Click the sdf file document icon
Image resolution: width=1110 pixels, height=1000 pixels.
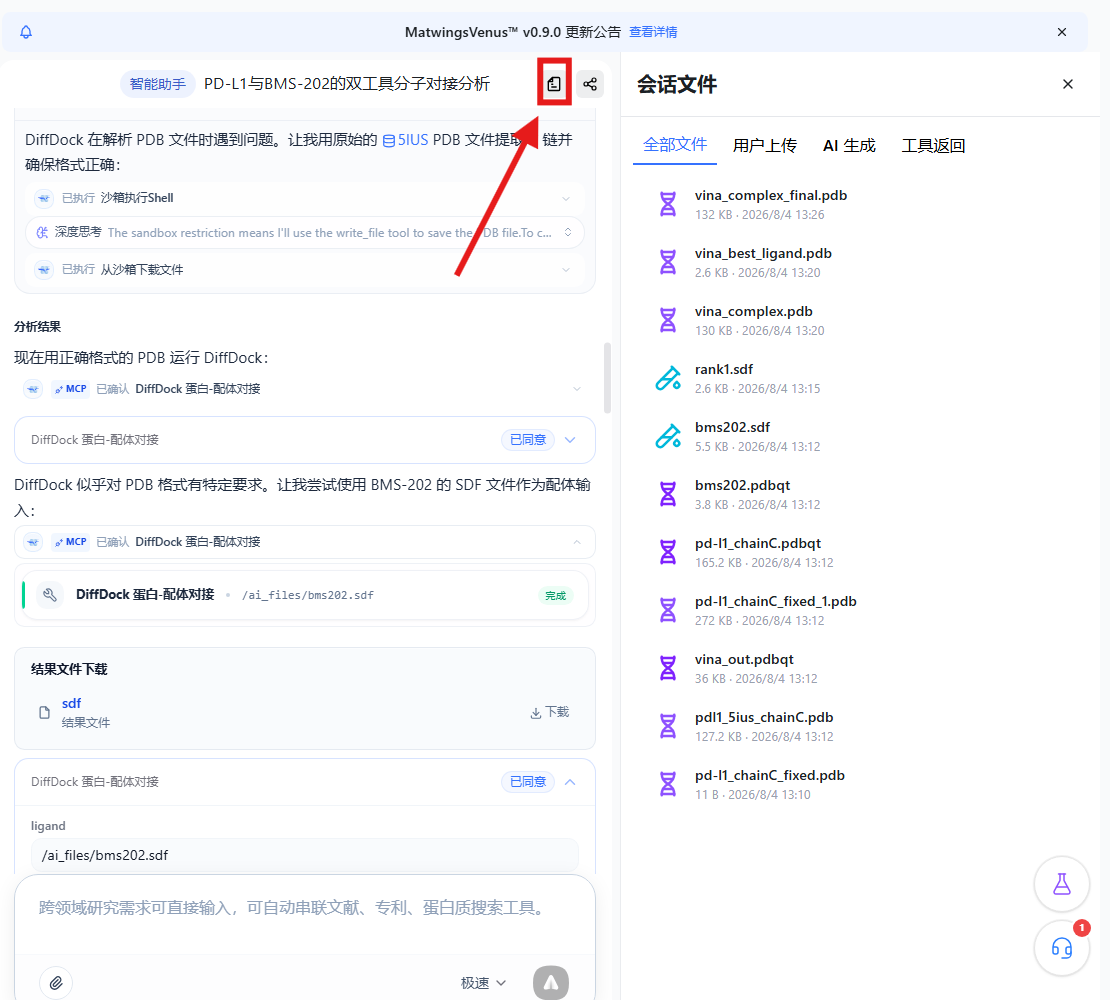45,713
